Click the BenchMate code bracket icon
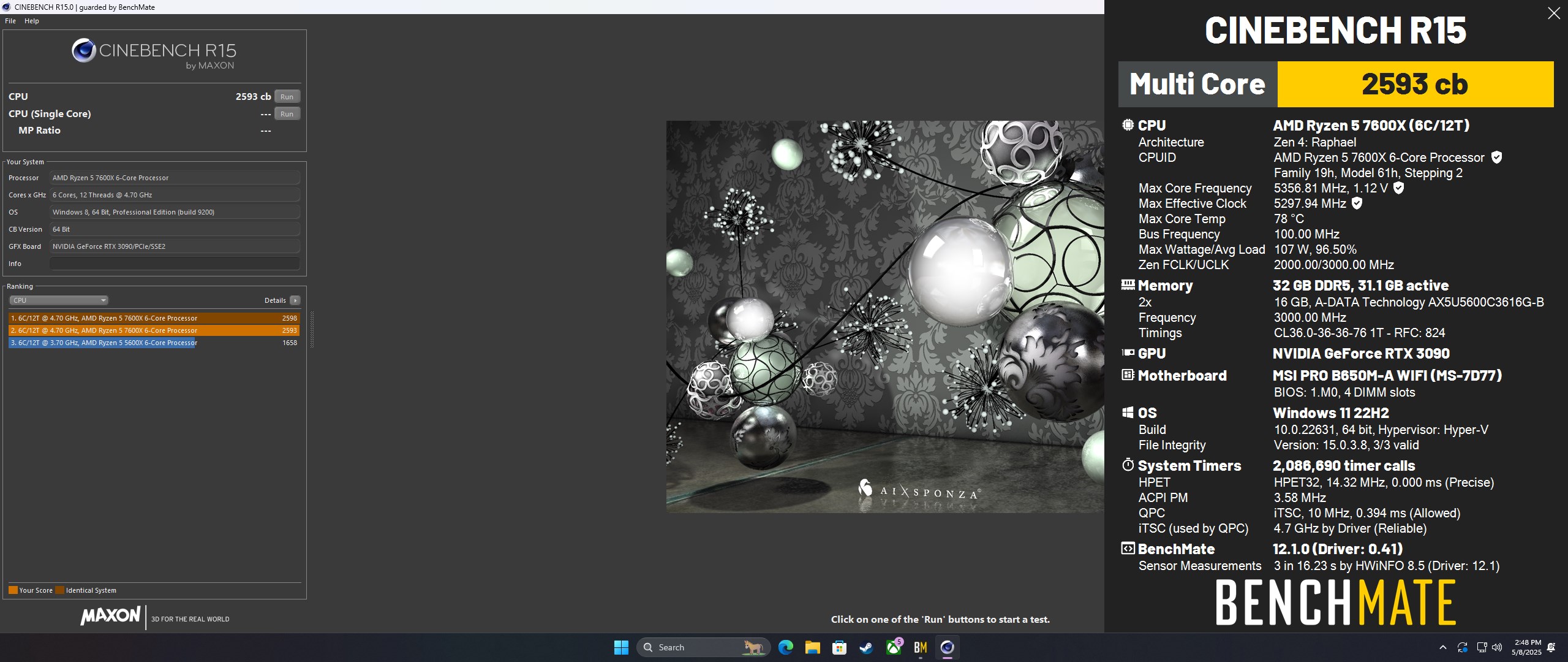 1128,549
